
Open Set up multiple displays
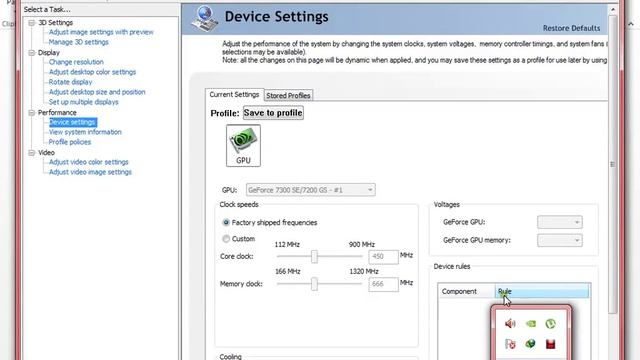click(x=84, y=102)
